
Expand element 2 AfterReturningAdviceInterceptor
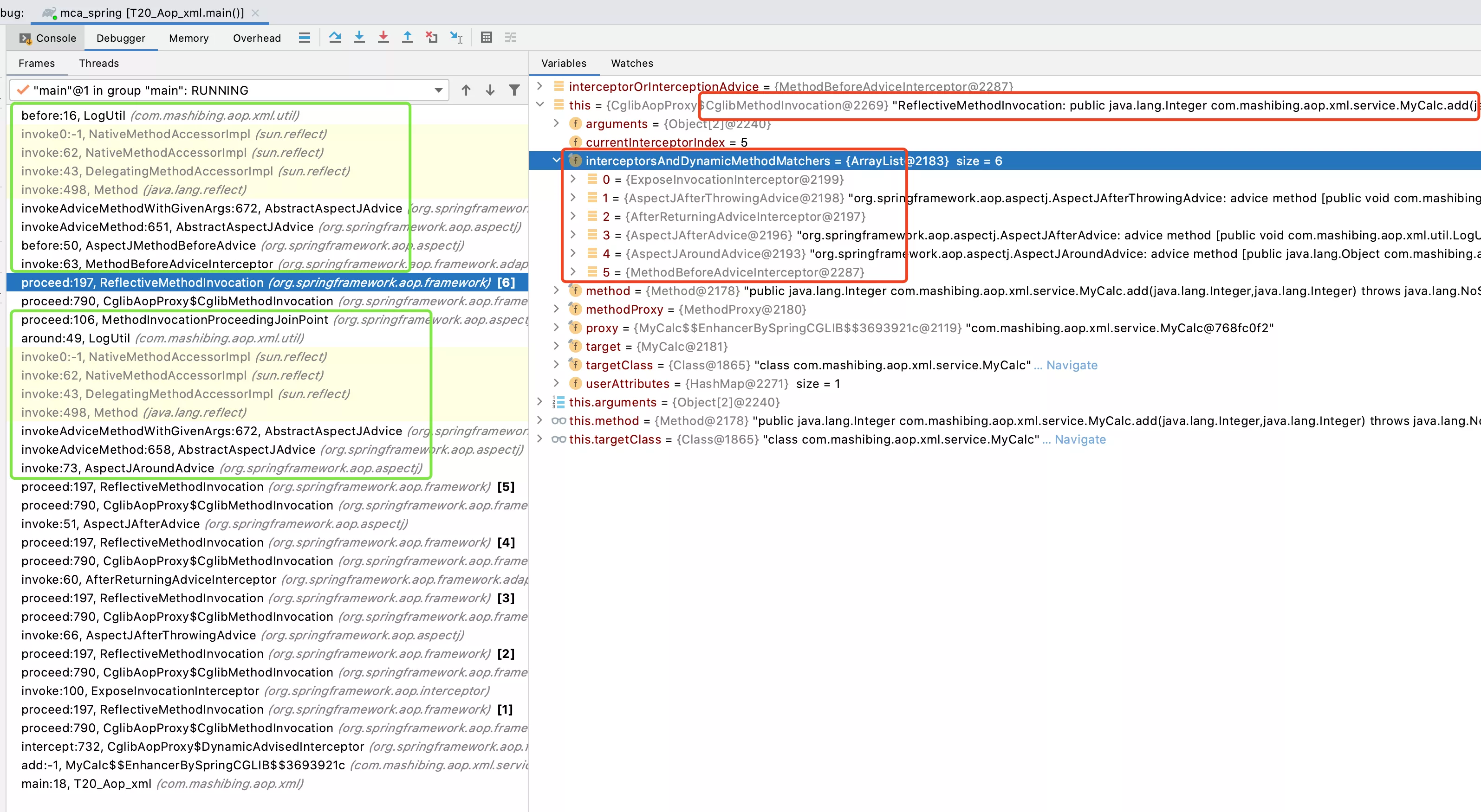pyautogui.click(x=572, y=216)
